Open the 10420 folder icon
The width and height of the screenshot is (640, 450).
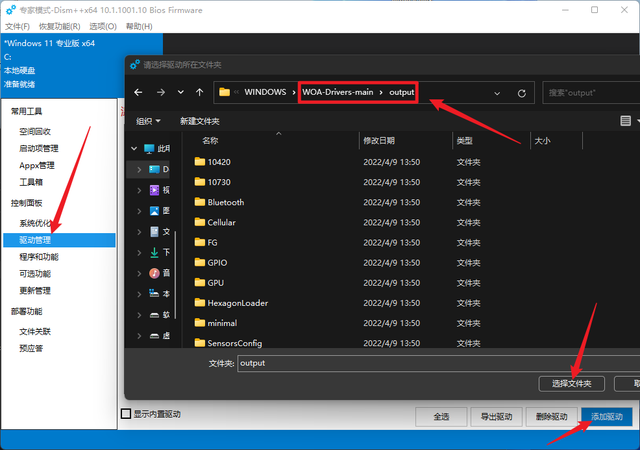tap(200, 162)
